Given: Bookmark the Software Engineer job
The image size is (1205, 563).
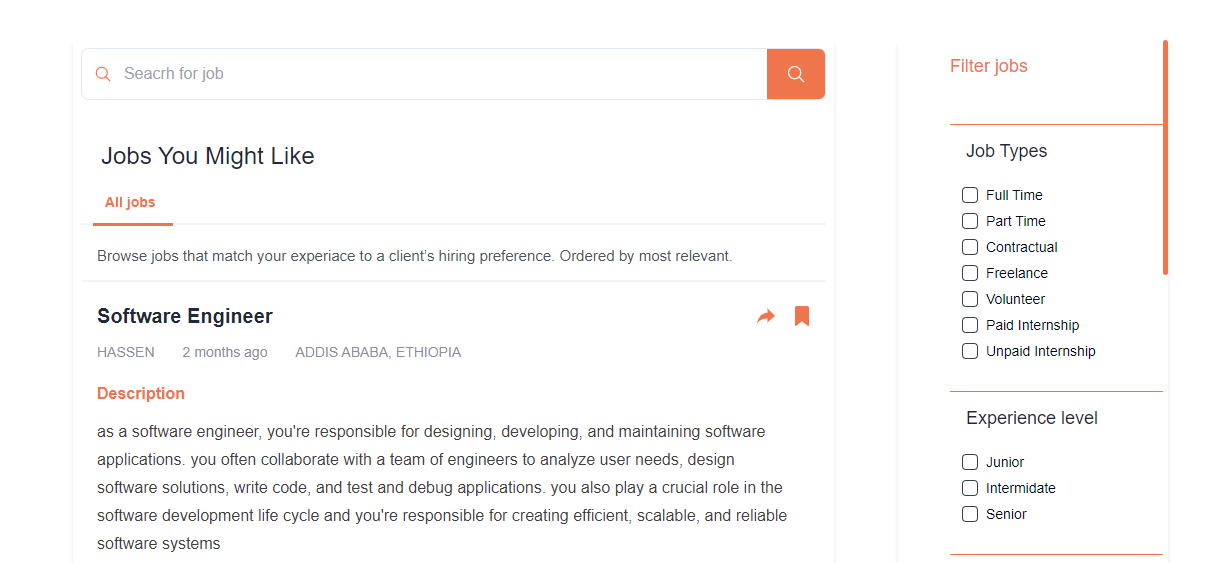Looking at the screenshot, I should pos(802,316).
